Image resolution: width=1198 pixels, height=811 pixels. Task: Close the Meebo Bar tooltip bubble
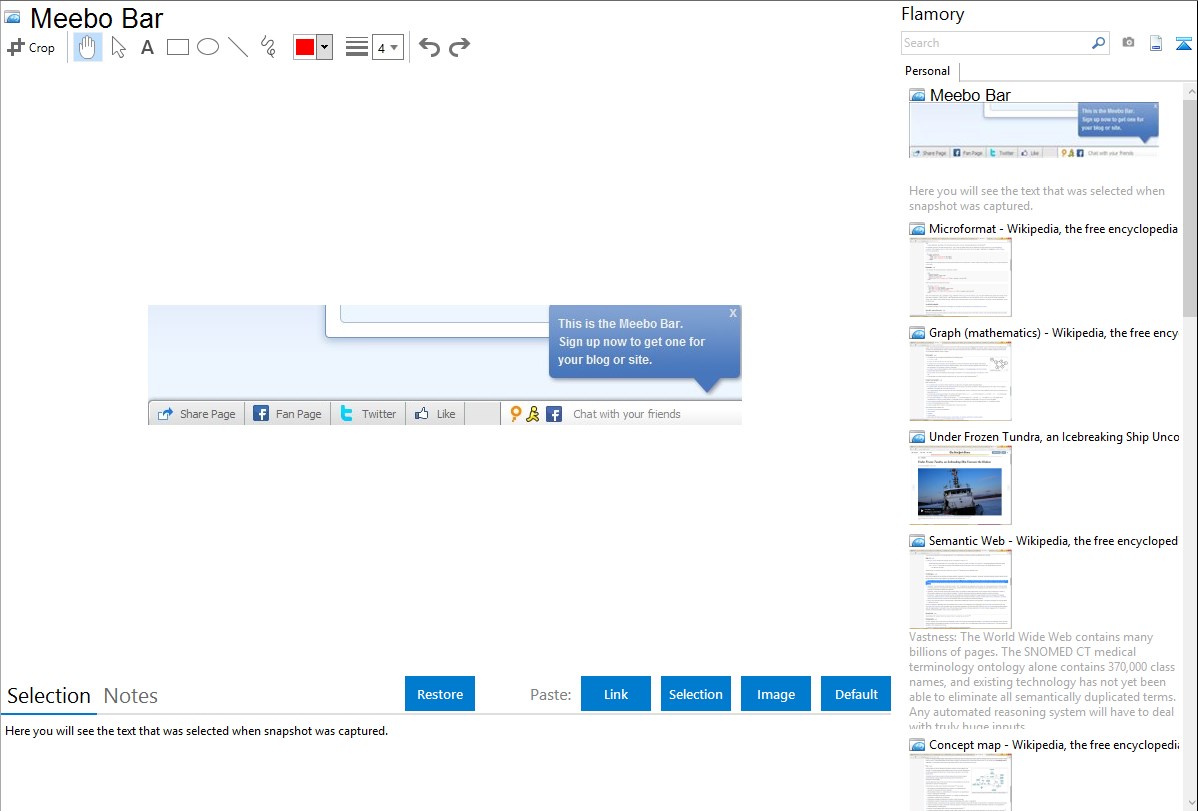click(733, 313)
